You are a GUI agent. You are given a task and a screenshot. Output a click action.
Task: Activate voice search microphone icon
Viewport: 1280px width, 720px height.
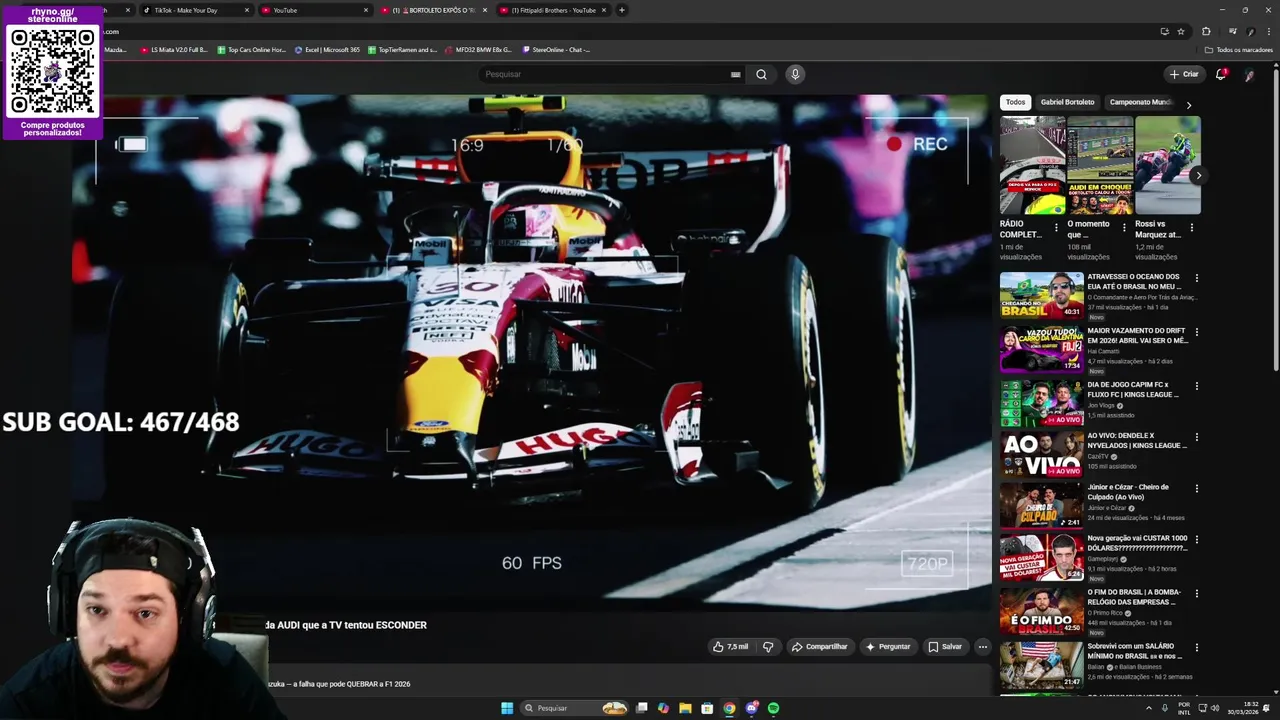(x=795, y=74)
